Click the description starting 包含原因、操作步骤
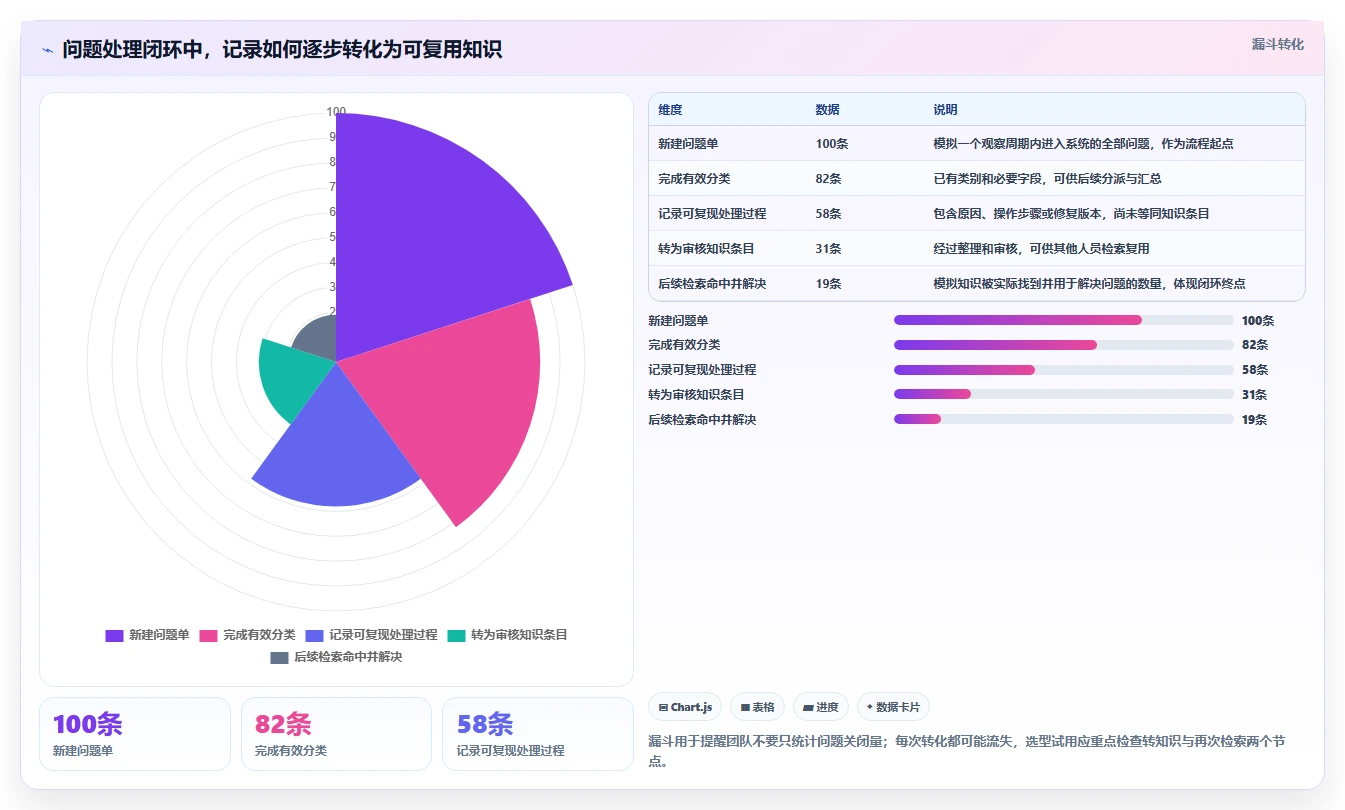Image resolution: width=1345 pixels, height=810 pixels. click(x=1071, y=214)
